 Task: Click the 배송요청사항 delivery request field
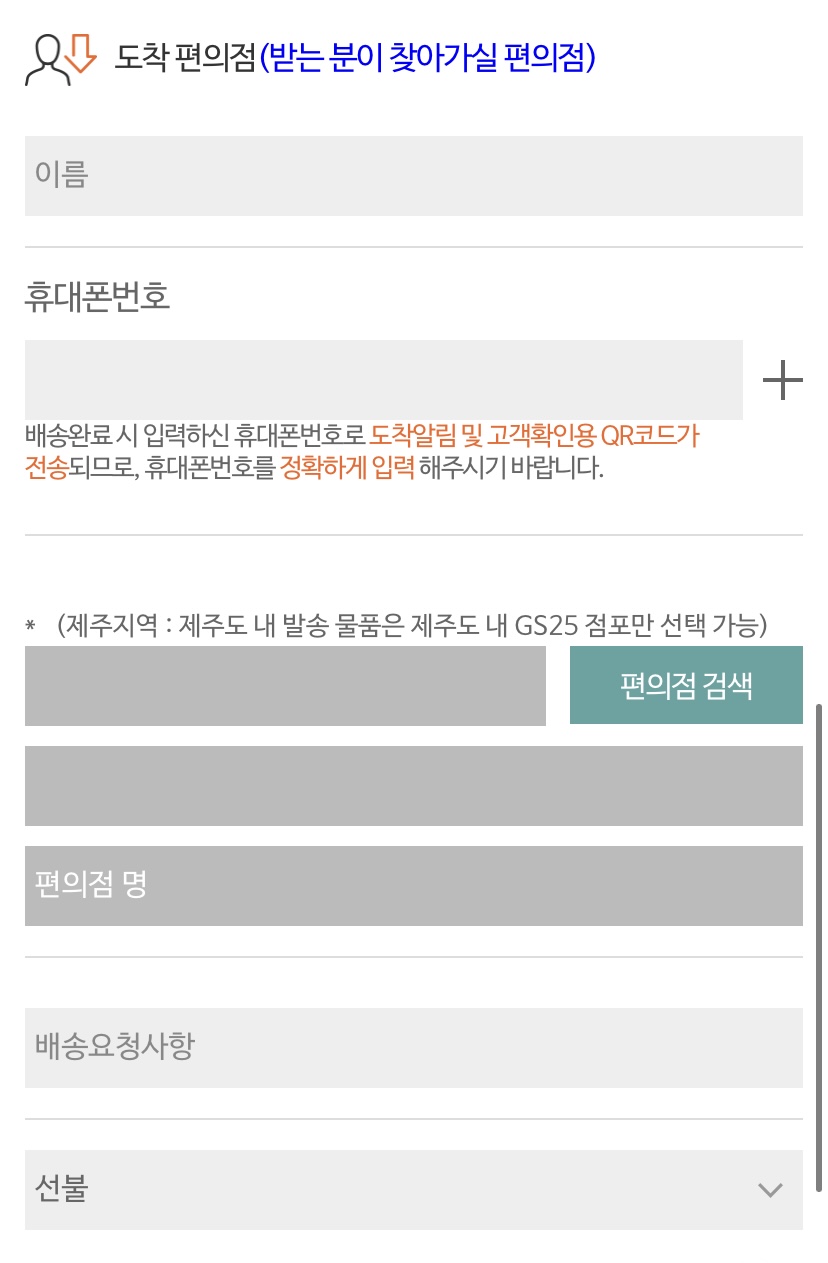pyautogui.click(x=414, y=1047)
